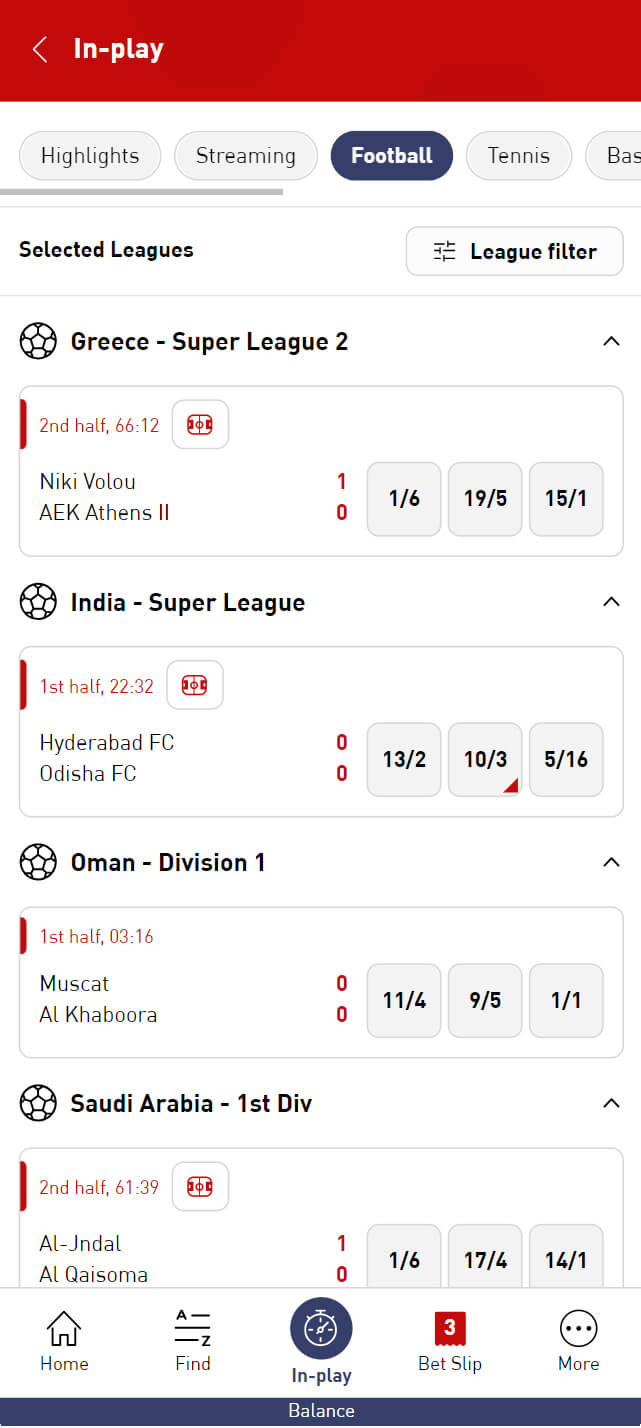The height and width of the screenshot is (1428, 641).
Task: Switch to the Tennis tab
Action: 519,156
